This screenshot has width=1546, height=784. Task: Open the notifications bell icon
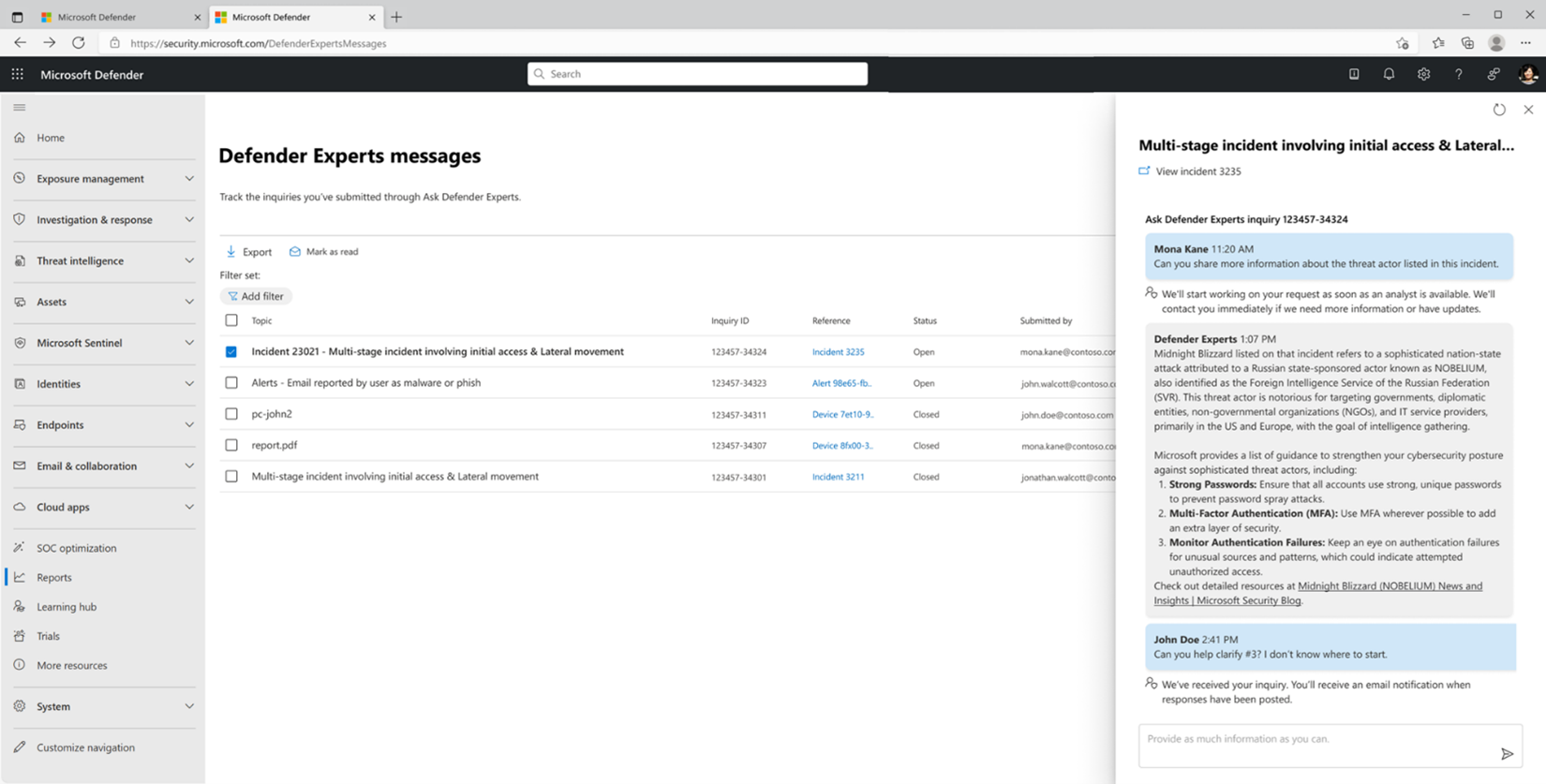click(x=1389, y=74)
